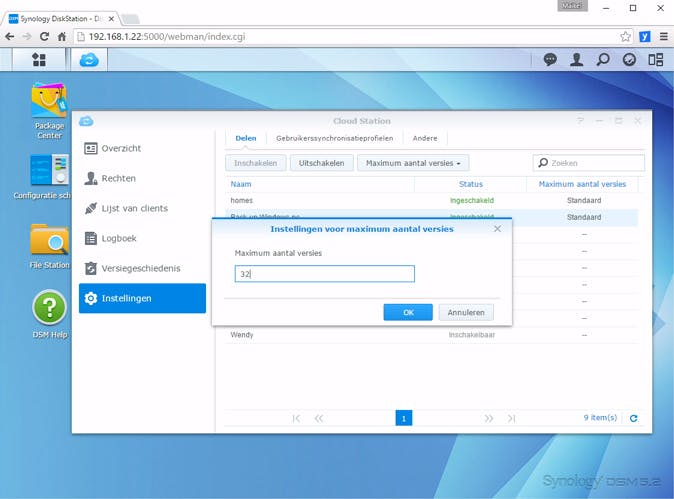Open the DSM search magnifier icon
Viewport: 674px width, 499px height.
coord(603,59)
